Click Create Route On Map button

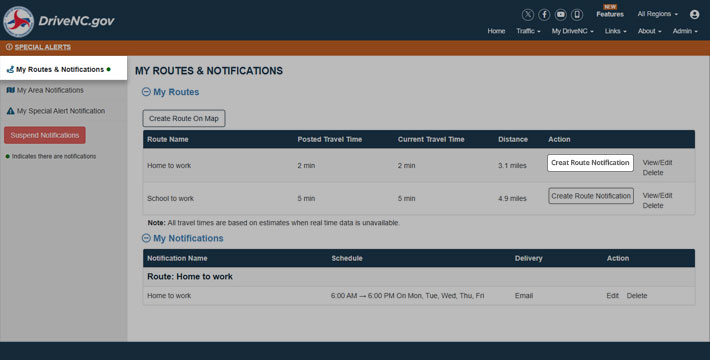tap(184, 119)
